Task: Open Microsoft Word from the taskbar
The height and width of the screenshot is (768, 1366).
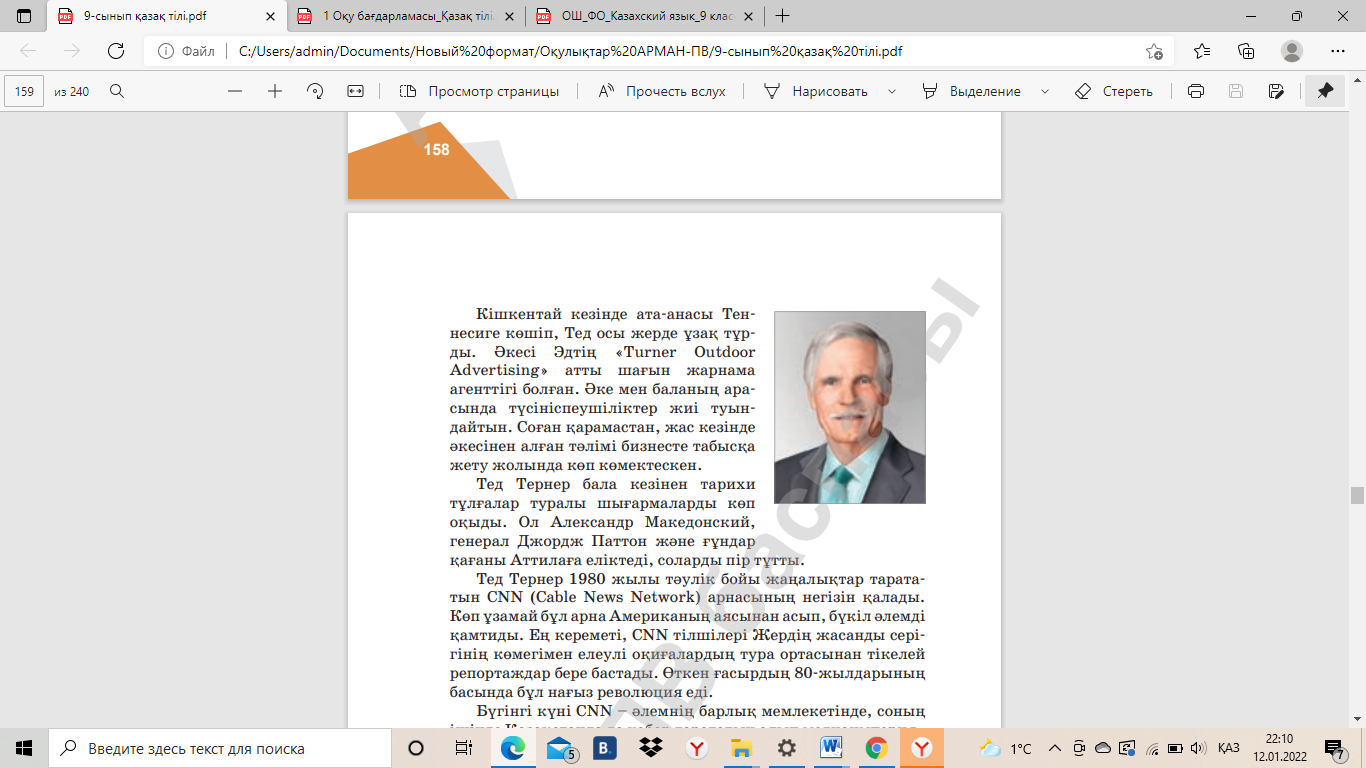Action: click(832, 748)
